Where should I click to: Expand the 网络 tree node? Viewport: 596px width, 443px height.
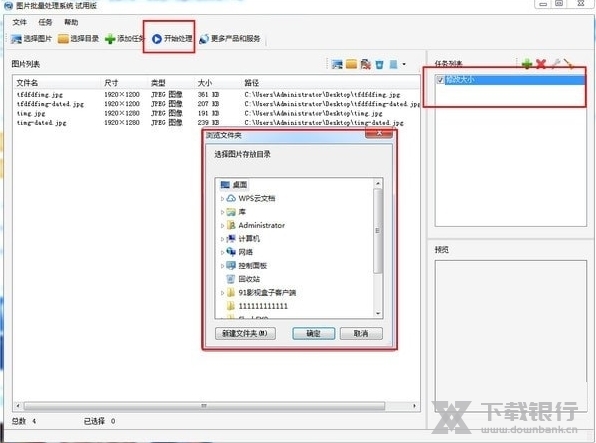[222, 252]
